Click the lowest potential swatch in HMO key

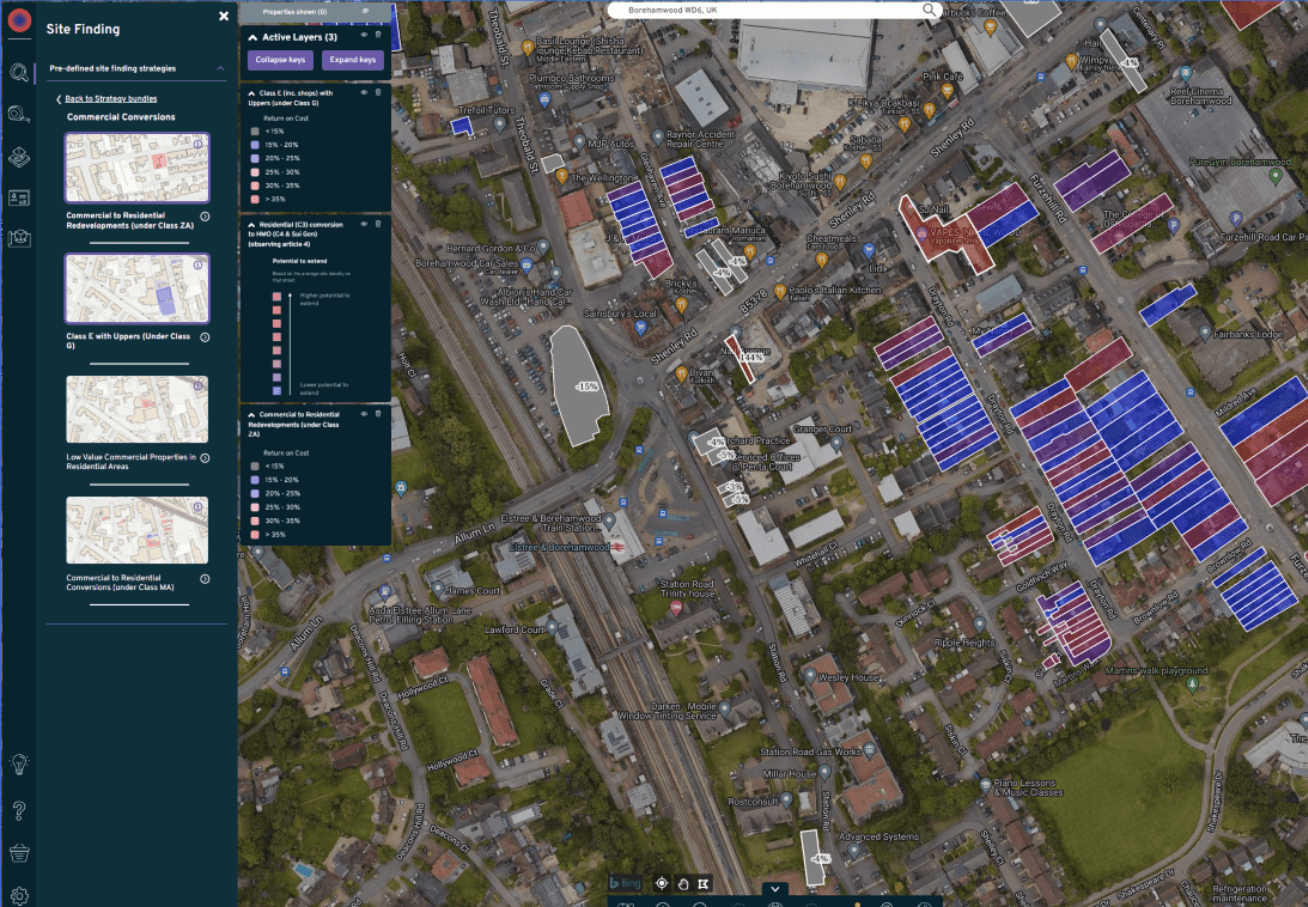(276, 392)
